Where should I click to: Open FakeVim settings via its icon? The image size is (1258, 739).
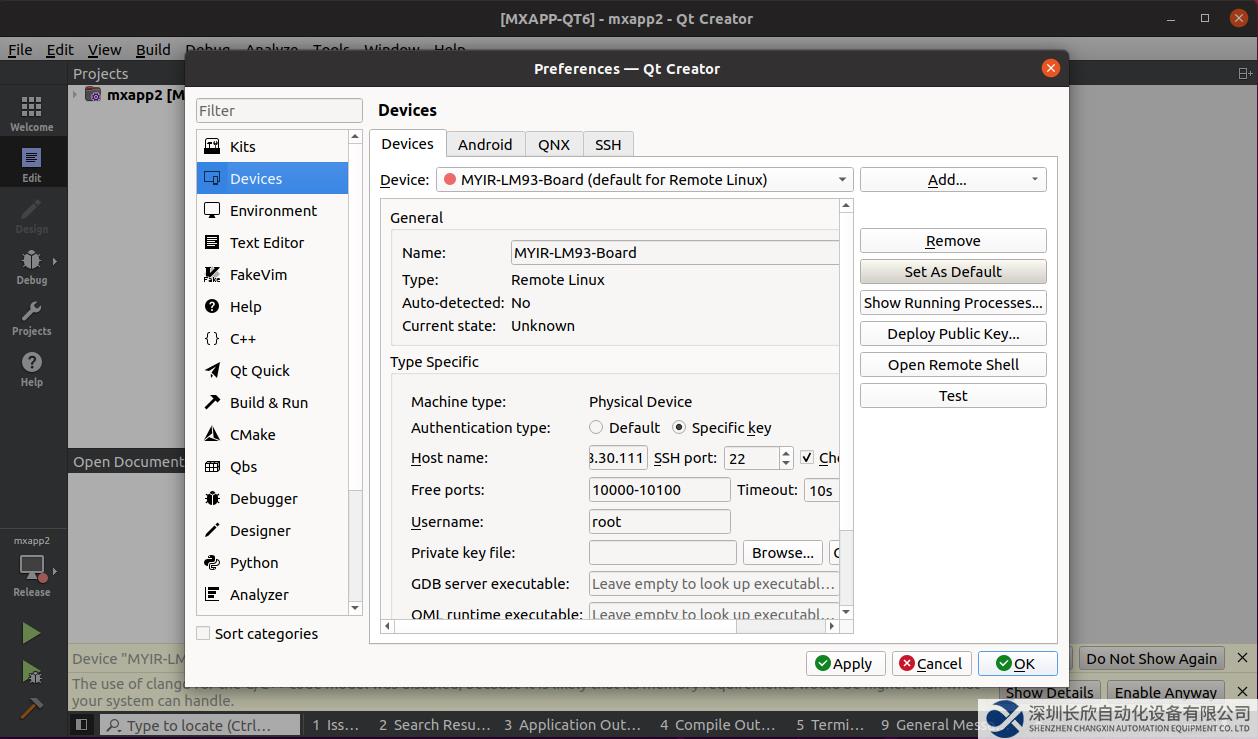pyautogui.click(x=212, y=274)
